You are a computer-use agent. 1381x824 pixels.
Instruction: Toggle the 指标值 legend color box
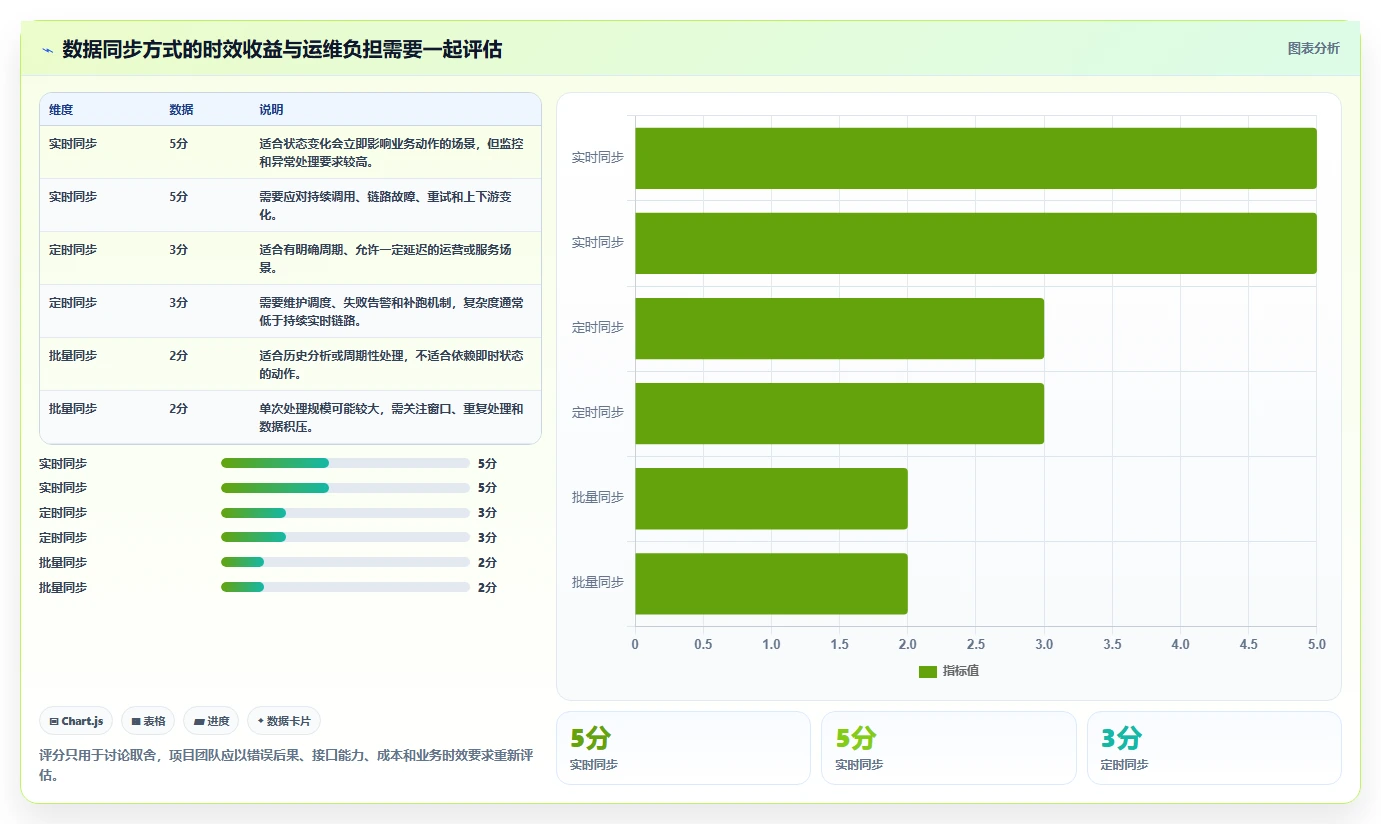928,671
